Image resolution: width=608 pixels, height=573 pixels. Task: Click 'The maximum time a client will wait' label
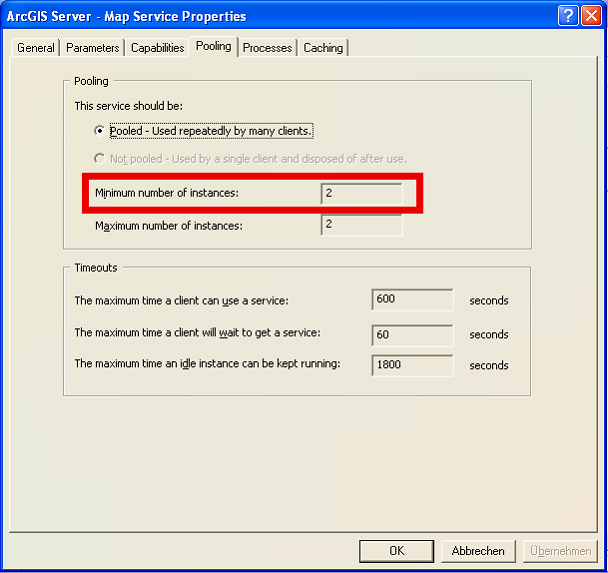pos(197,333)
